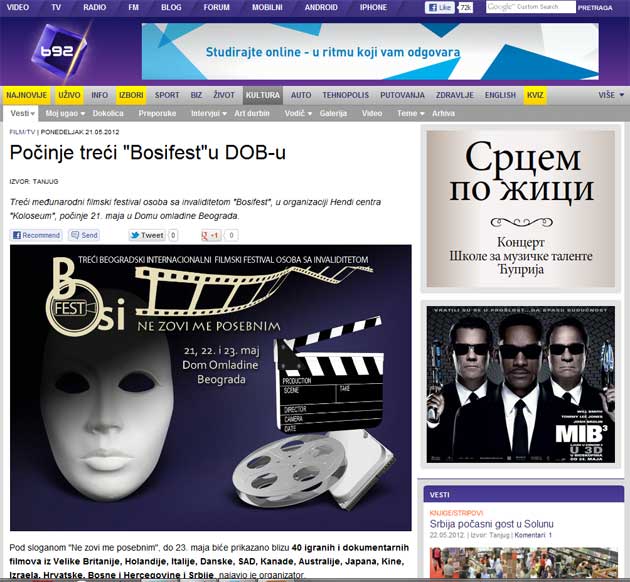This screenshot has width=630, height=582.
Task: Go to the NAJNOVIJE section
Action: tap(27, 95)
